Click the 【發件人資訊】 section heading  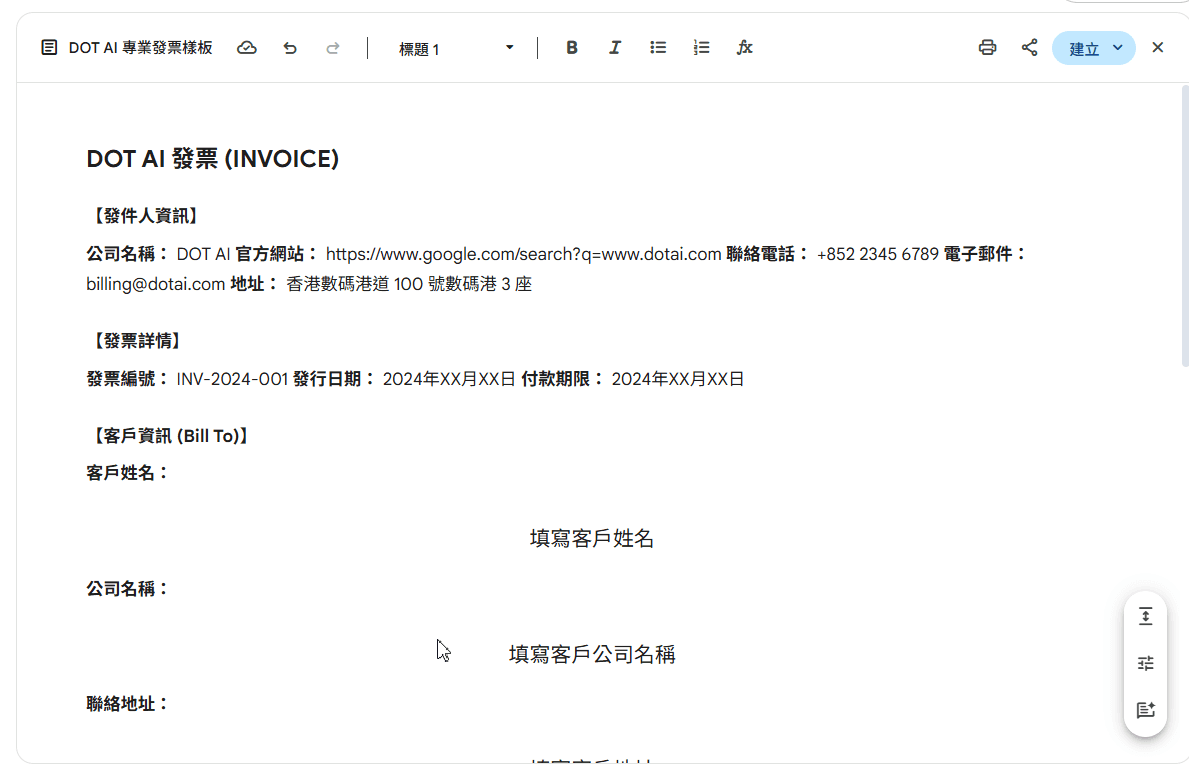click(x=145, y=216)
